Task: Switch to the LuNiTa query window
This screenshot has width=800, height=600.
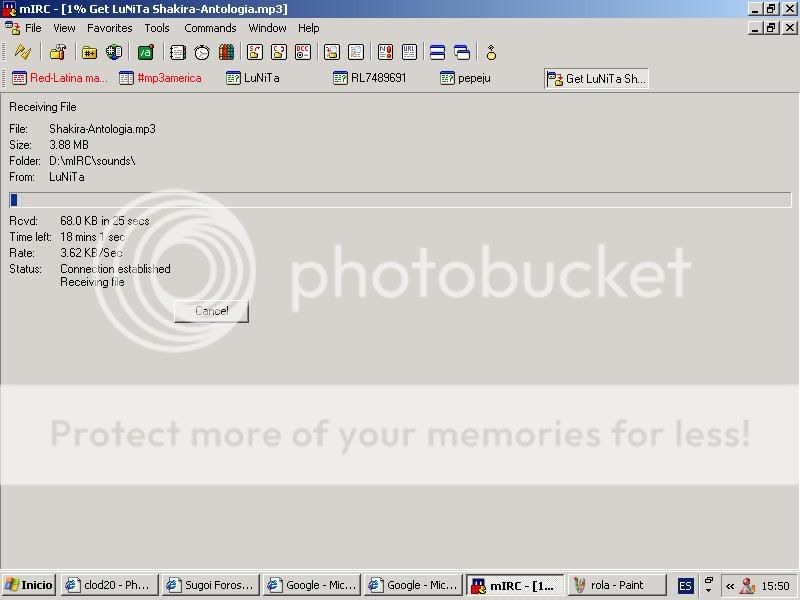Action: (x=253, y=78)
